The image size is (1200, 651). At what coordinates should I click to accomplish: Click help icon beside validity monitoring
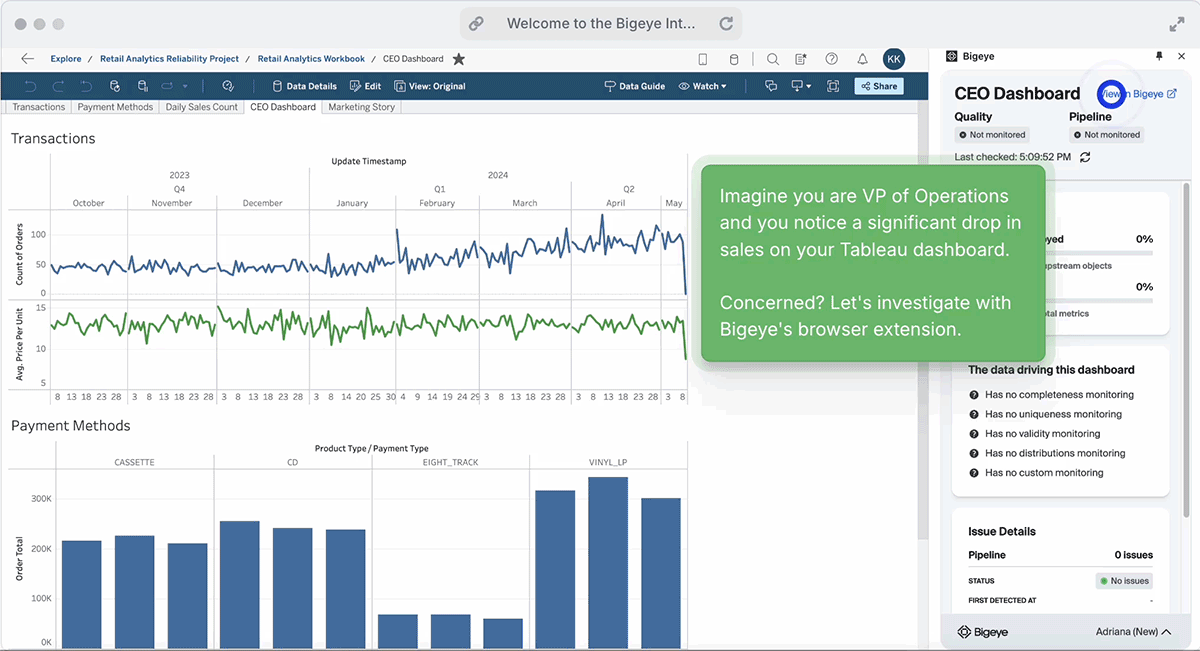[974, 434]
